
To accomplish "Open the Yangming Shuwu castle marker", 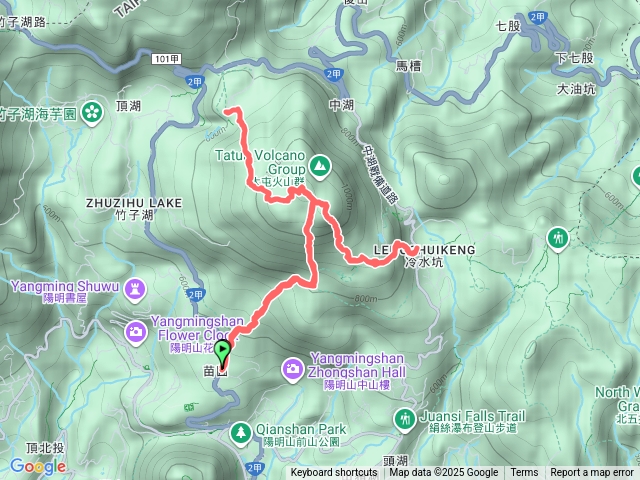I will pos(135,291).
